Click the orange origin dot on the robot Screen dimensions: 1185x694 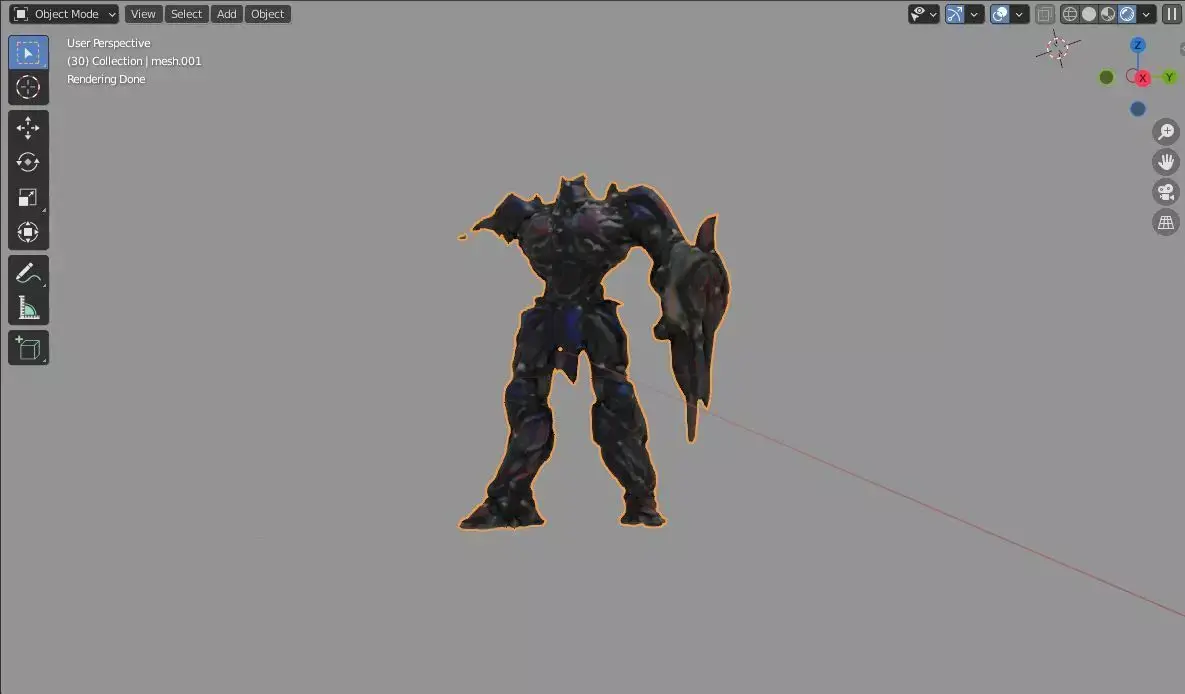pos(560,349)
